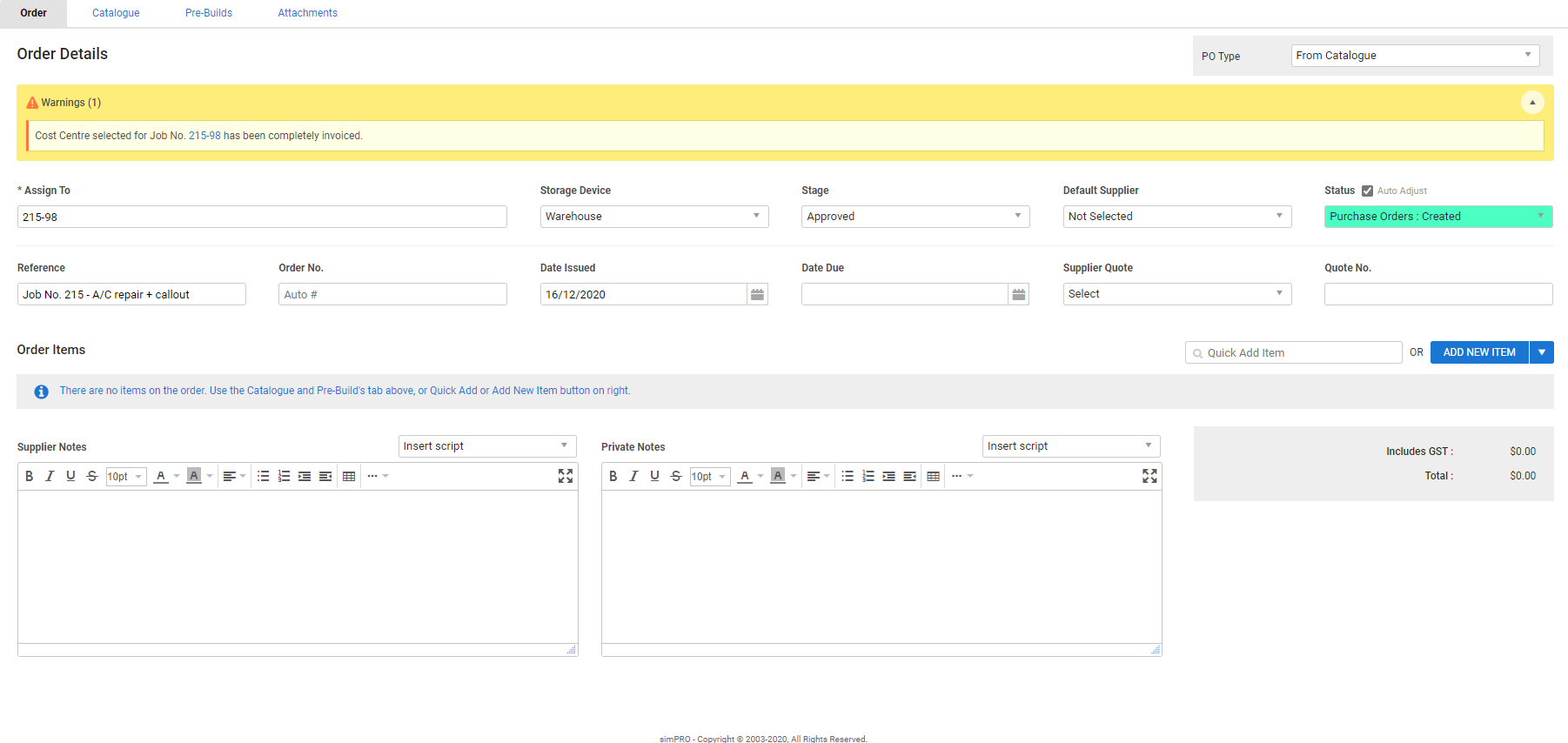This screenshot has height=743, width=1568.
Task: Open Supplier Notes font size dropdown
Action: click(x=126, y=477)
